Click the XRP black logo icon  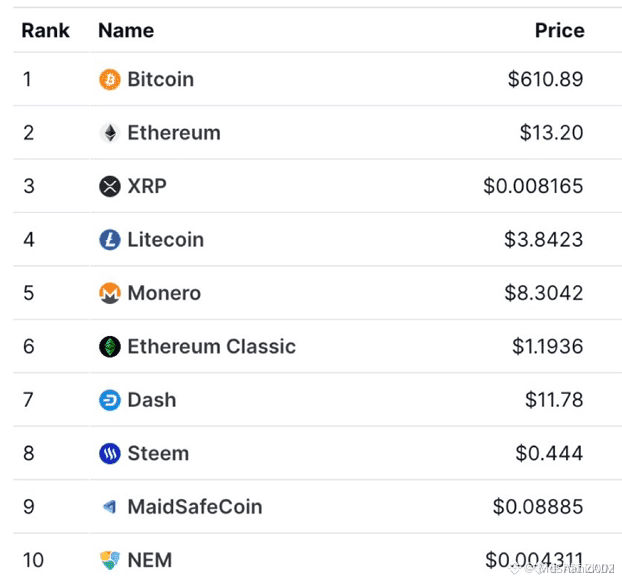[110, 186]
